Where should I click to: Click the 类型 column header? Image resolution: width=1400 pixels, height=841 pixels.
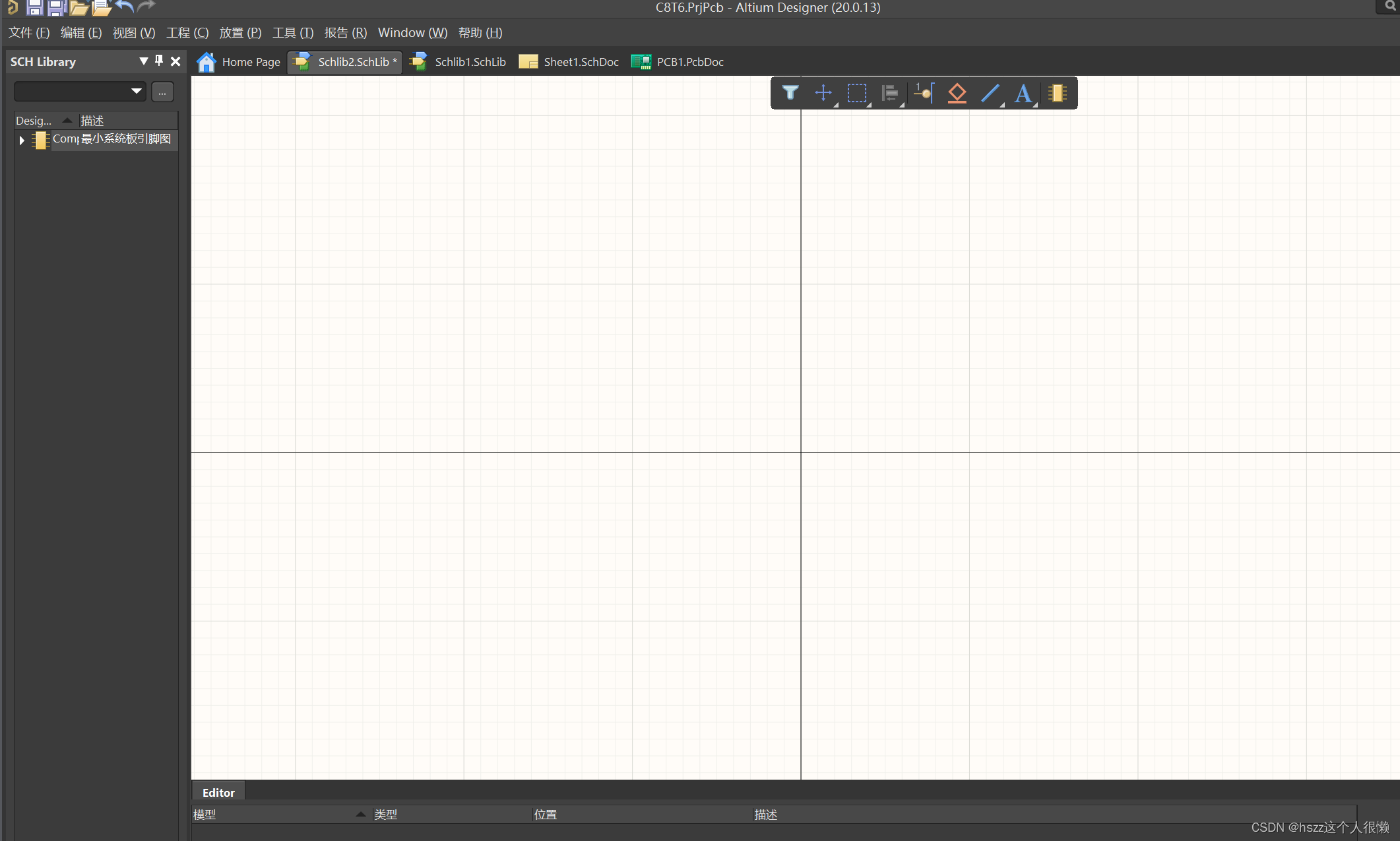pyautogui.click(x=451, y=815)
